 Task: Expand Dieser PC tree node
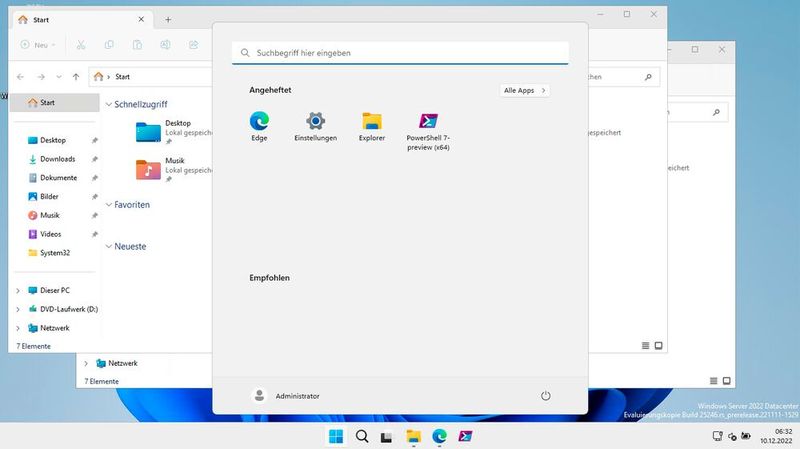(x=18, y=291)
